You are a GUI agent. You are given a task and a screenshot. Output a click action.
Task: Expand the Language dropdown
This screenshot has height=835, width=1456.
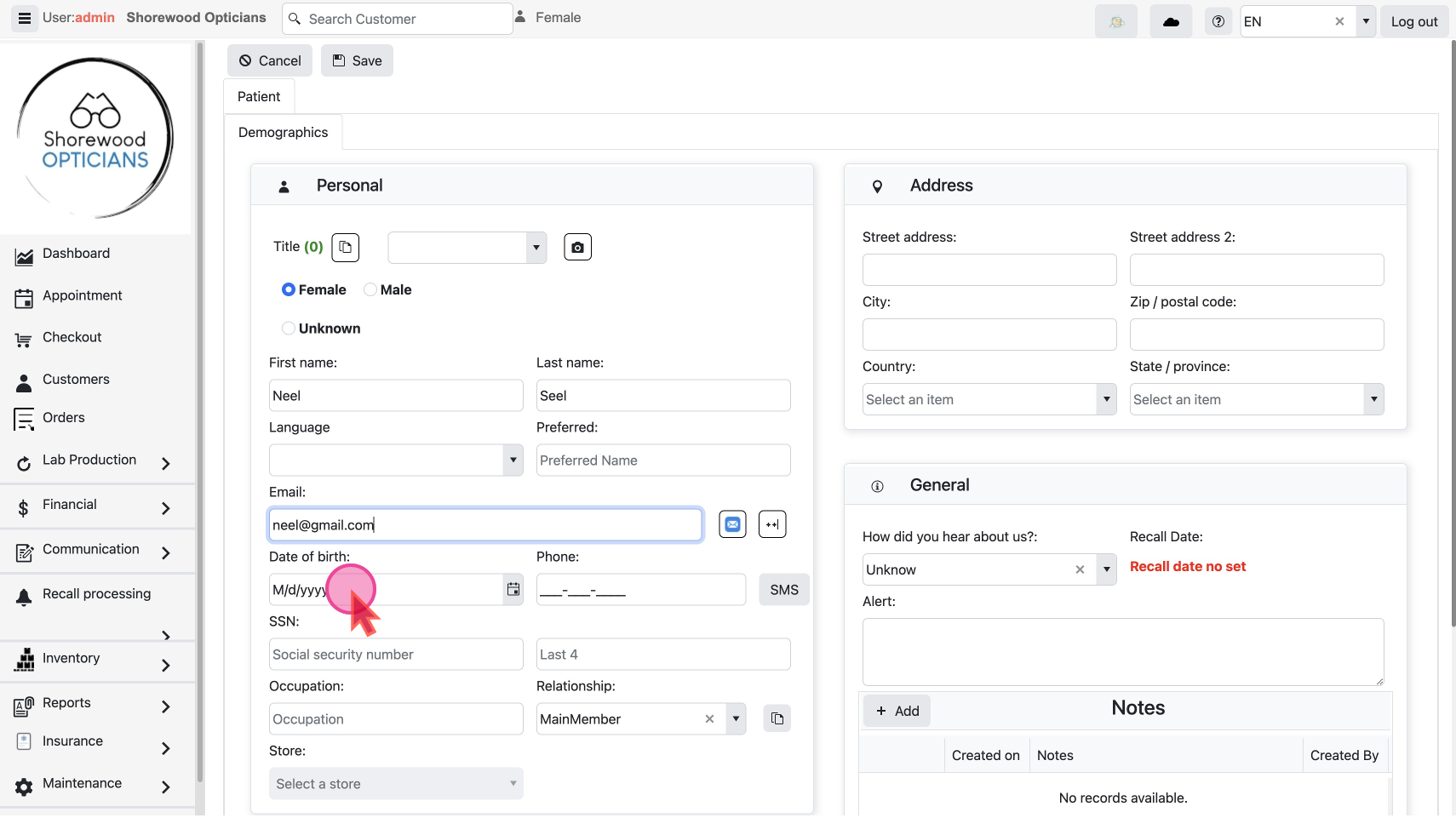point(513,460)
